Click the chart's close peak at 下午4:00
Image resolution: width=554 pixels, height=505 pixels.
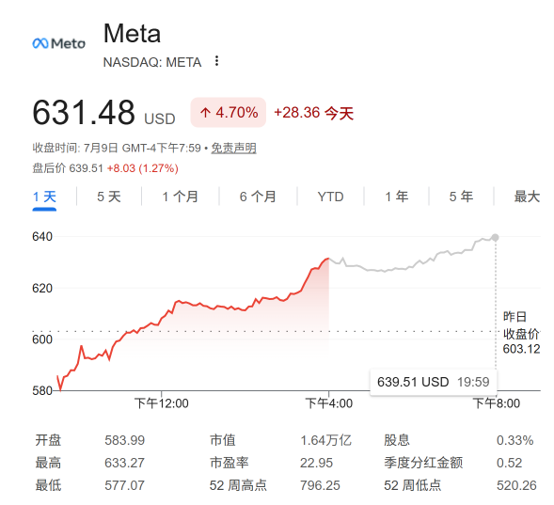coord(329,258)
